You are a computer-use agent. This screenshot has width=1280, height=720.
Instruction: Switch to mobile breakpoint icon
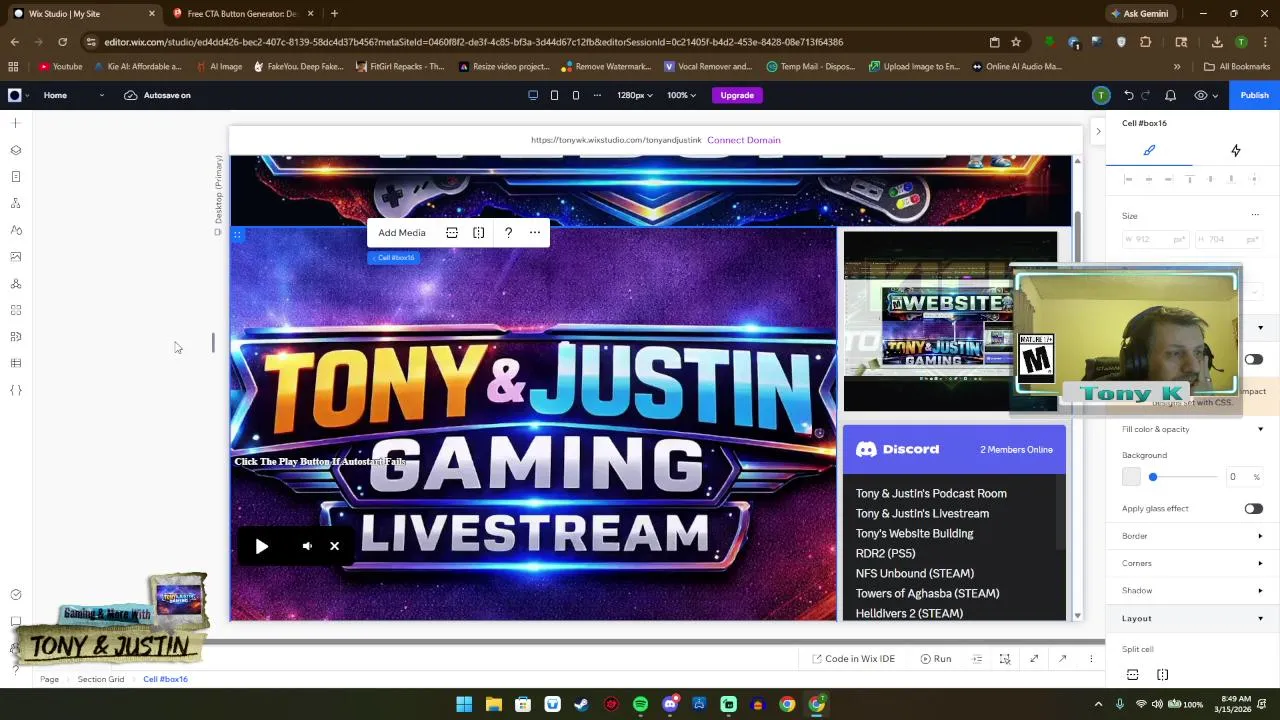click(576, 95)
